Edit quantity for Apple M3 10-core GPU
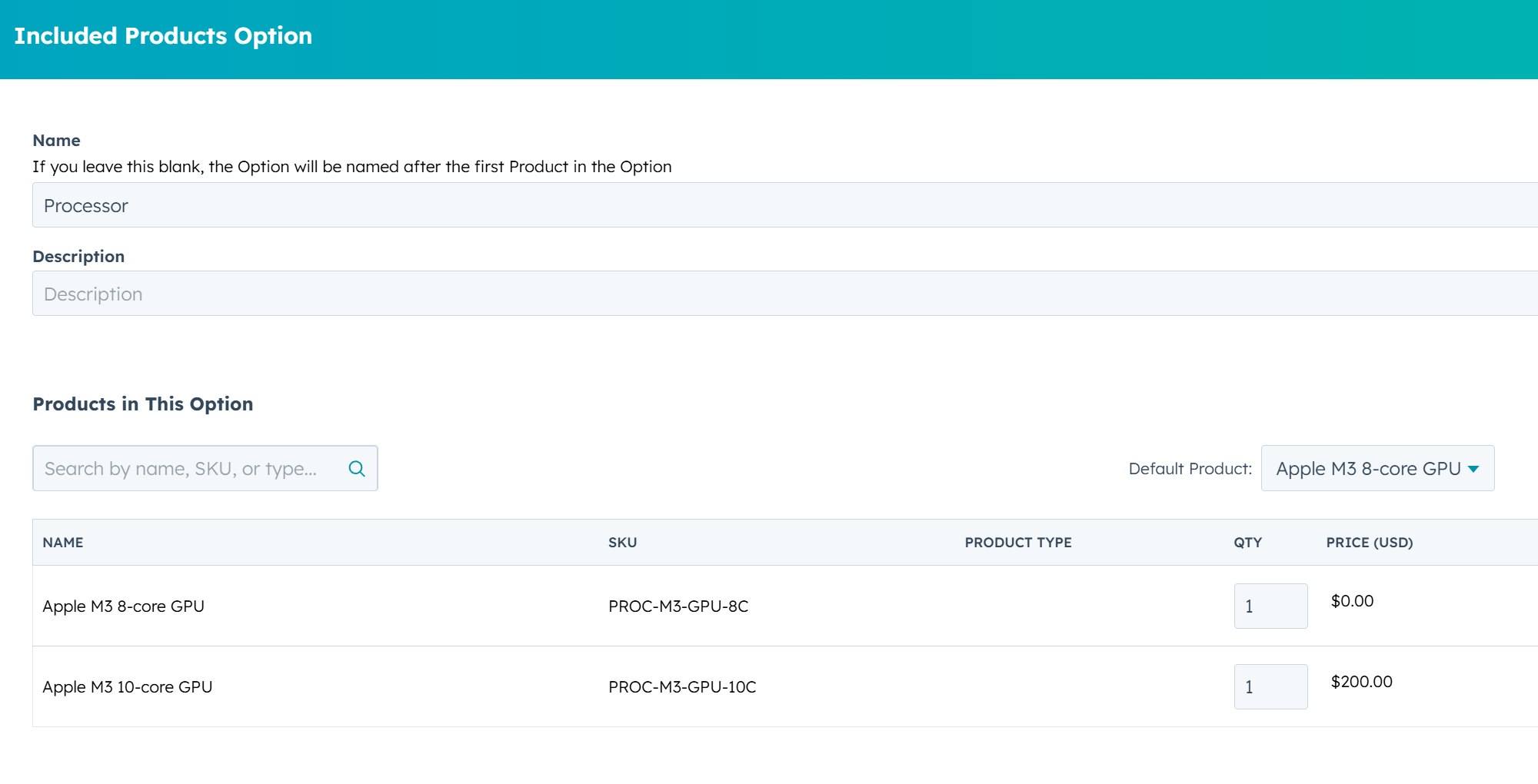This screenshot has height=784, width=1538. click(1270, 686)
